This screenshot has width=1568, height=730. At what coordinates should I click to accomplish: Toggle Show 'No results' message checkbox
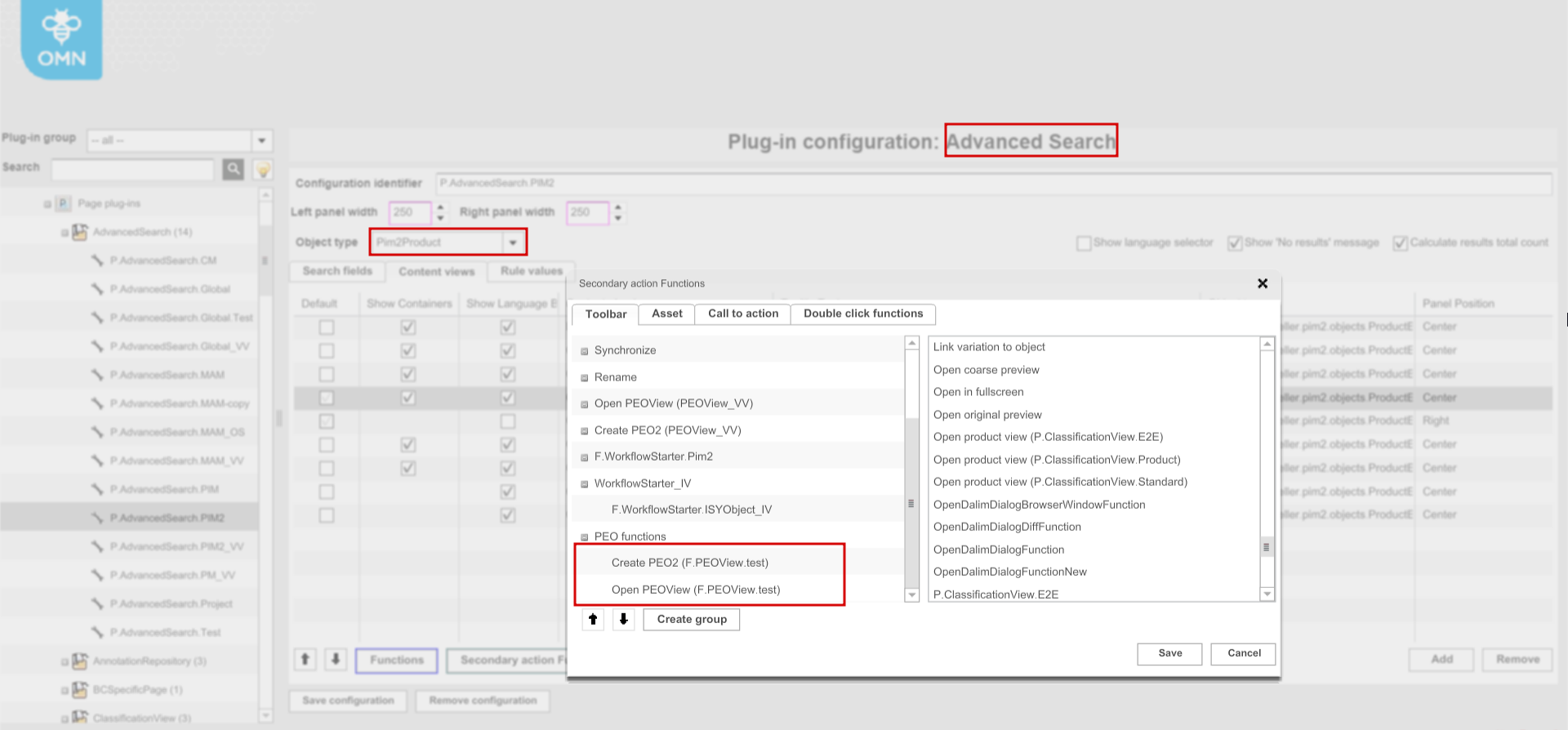[x=1235, y=243]
